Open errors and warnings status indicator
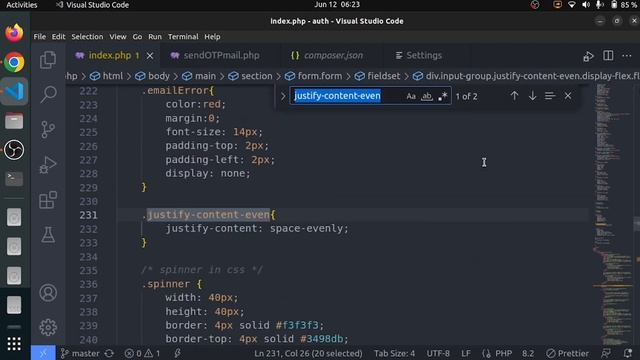The height and width of the screenshot is (360, 640). 142,353
